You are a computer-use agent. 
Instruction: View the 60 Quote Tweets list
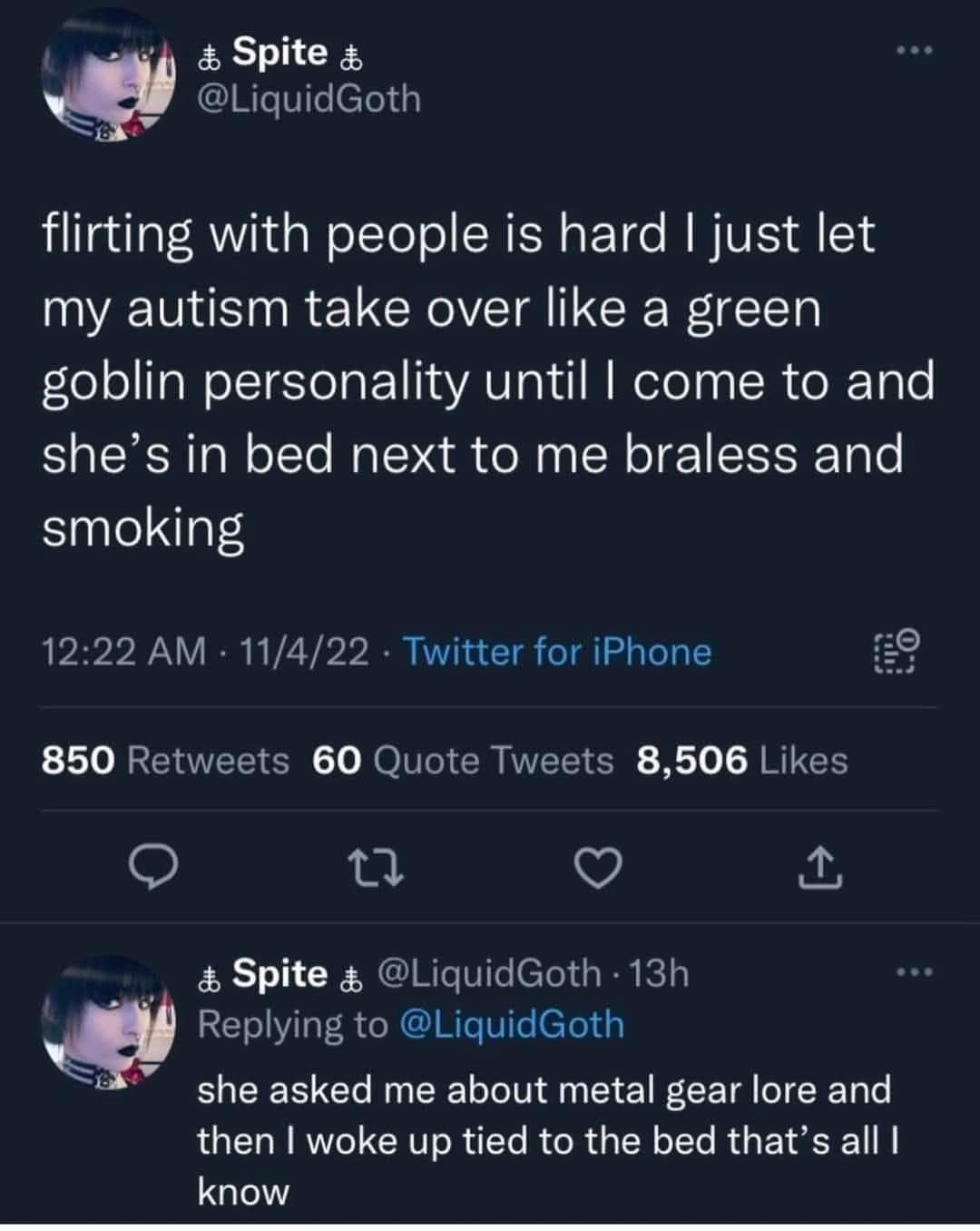(463, 760)
